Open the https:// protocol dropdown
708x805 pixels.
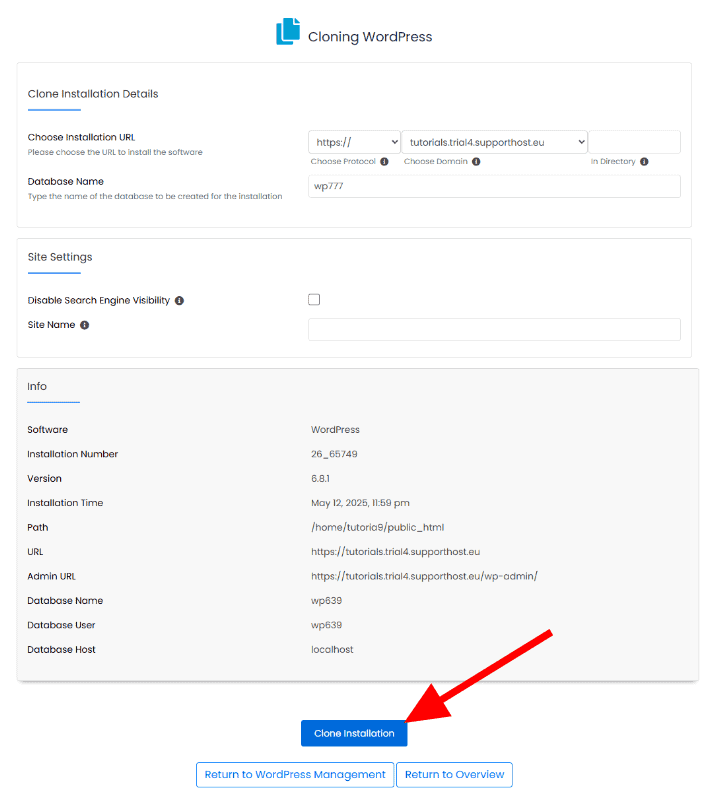(354, 142)
